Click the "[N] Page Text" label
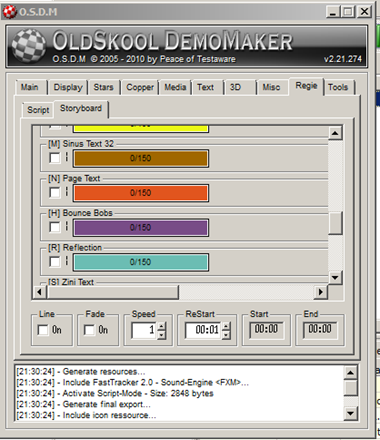 [74, 179]
